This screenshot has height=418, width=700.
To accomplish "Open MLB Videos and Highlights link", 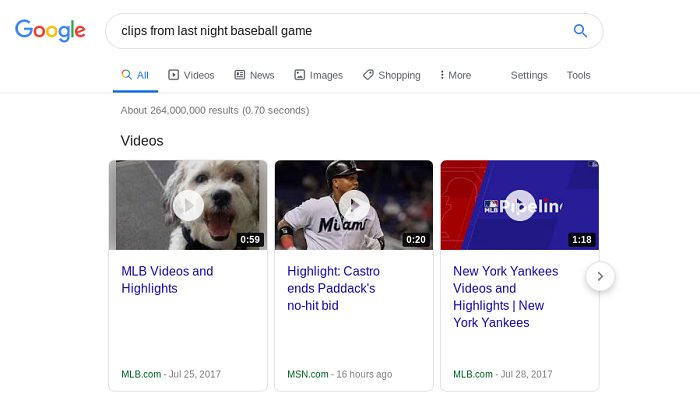I will (x=167, y=279).
